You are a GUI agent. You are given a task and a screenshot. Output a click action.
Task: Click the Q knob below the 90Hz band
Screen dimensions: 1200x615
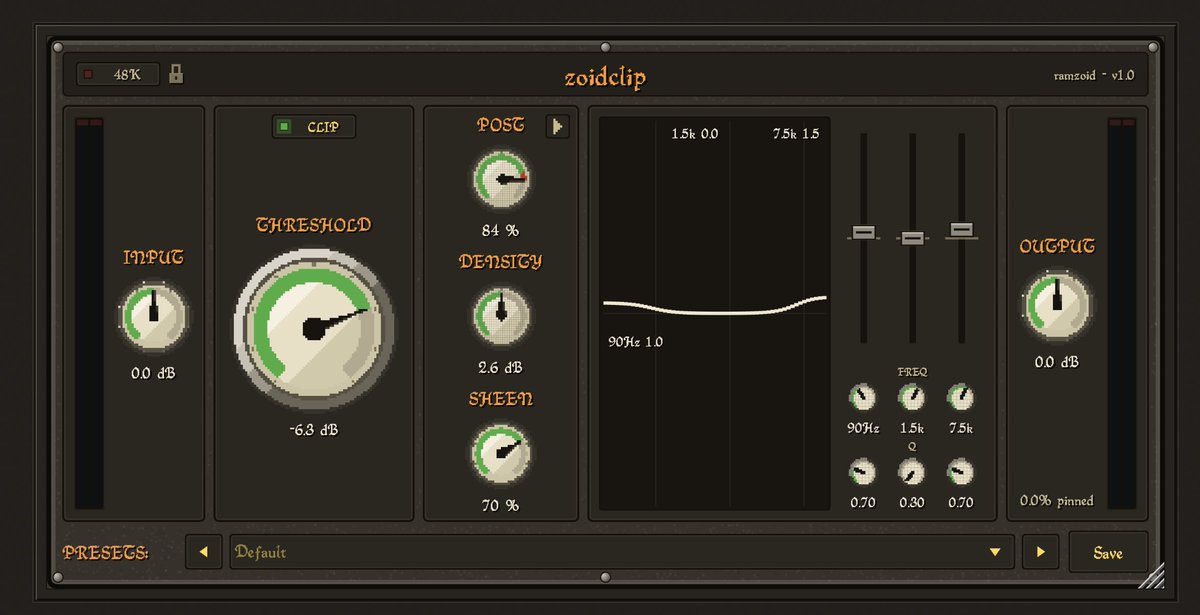[863, 472]
